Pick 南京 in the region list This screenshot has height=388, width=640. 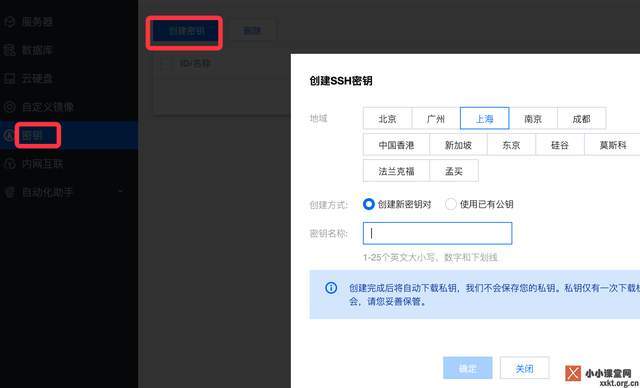[533, 118]
